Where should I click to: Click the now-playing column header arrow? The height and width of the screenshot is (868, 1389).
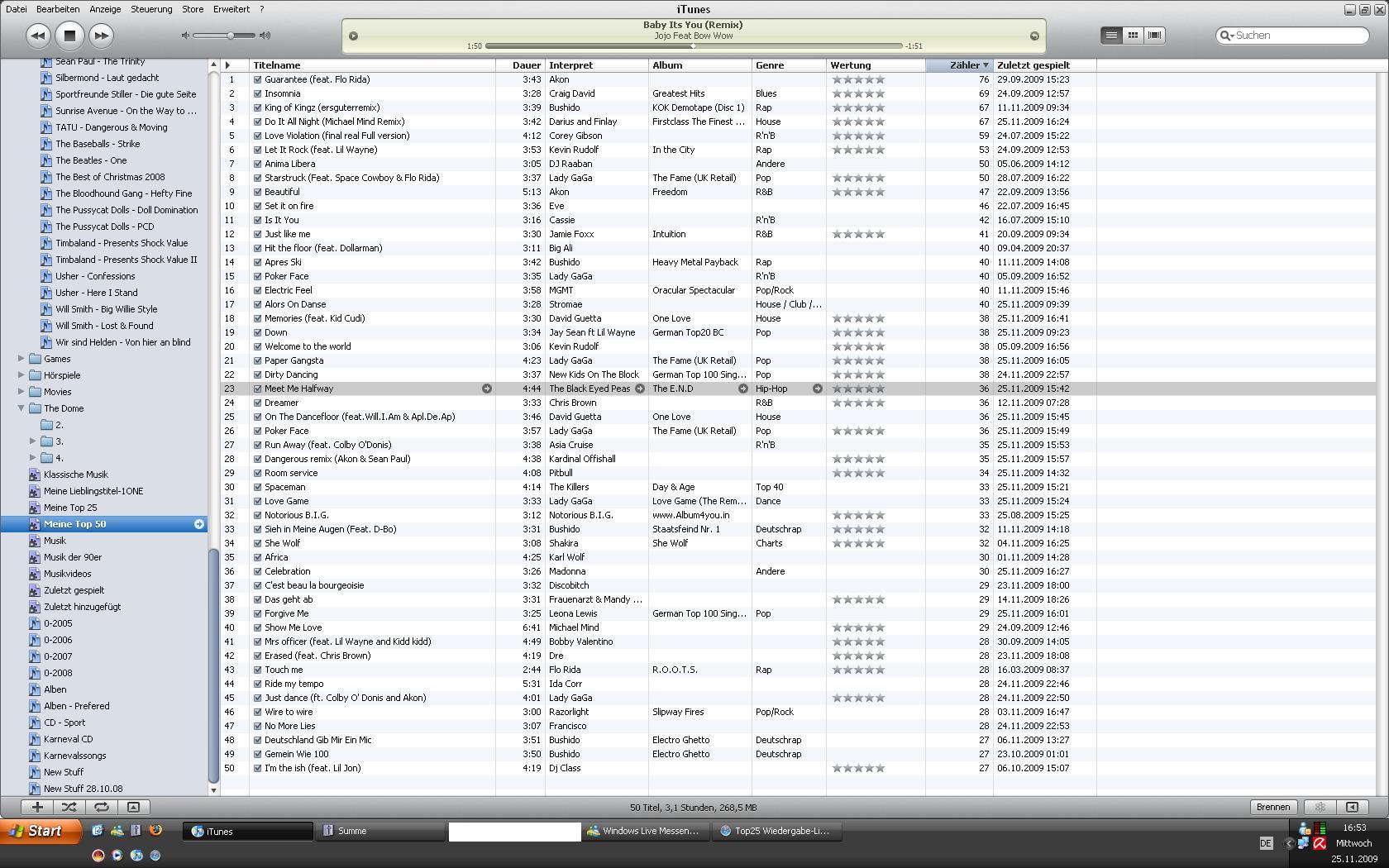click(228, 65)
